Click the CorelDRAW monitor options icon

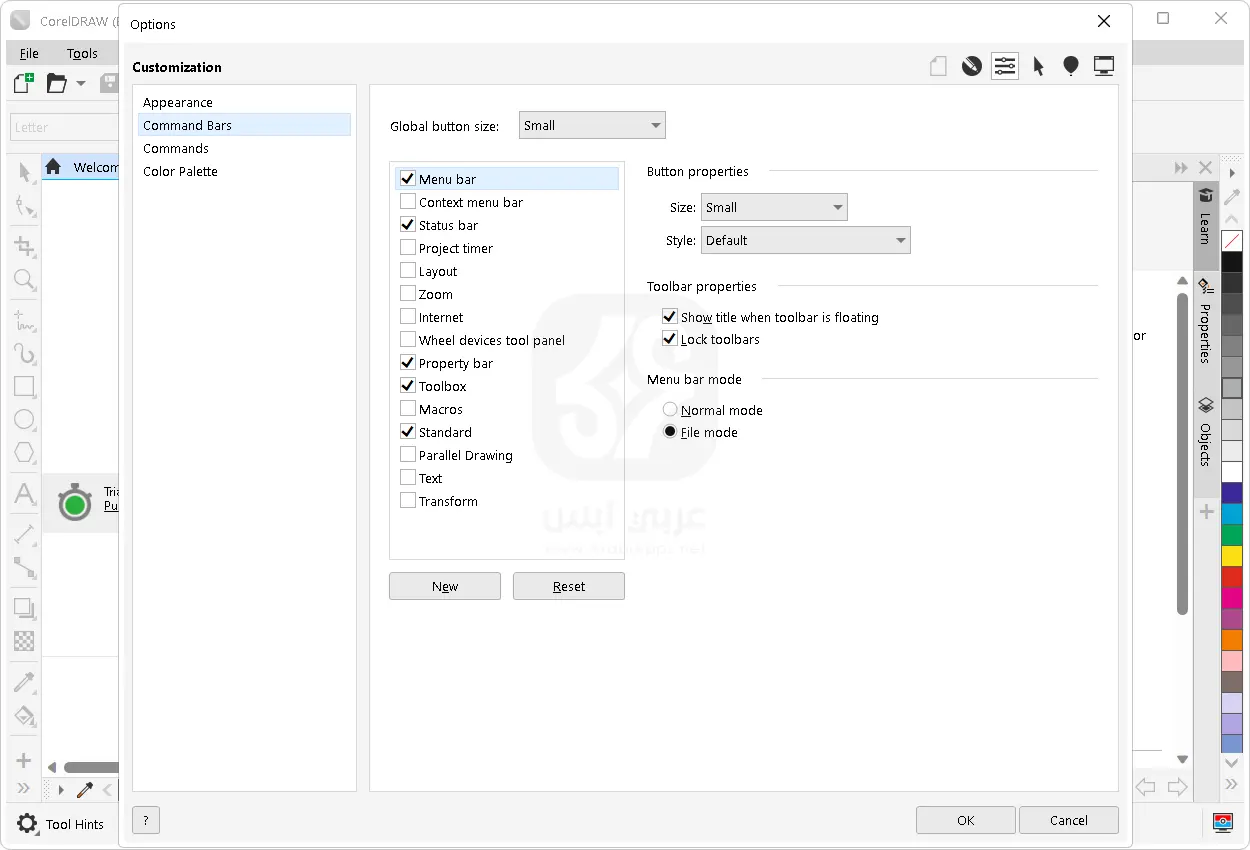[x=1104, y=67]
